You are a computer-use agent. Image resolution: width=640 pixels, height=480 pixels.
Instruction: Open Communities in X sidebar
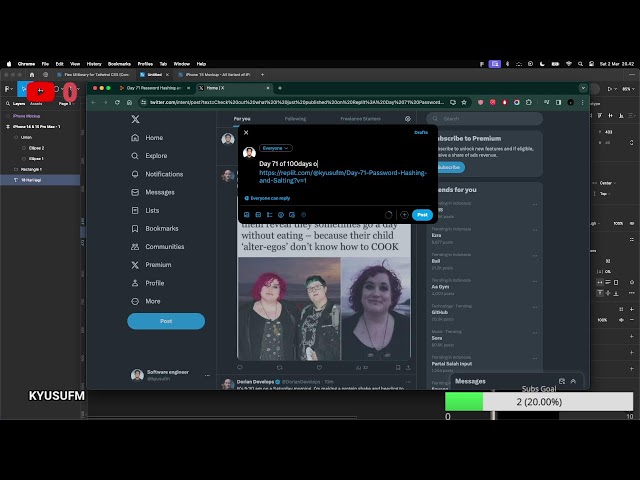click(158, 247)
